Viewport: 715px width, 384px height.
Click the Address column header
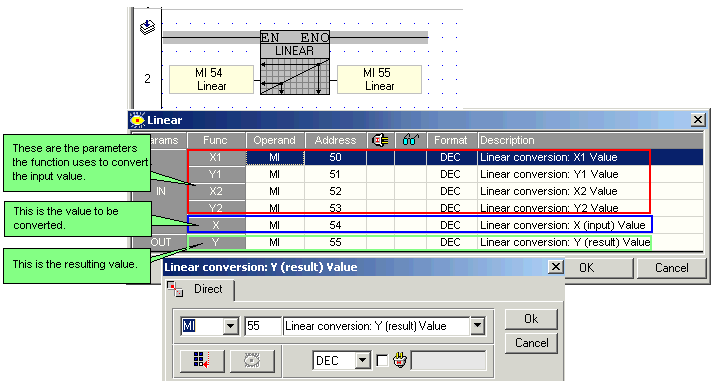tap(335, 140)
